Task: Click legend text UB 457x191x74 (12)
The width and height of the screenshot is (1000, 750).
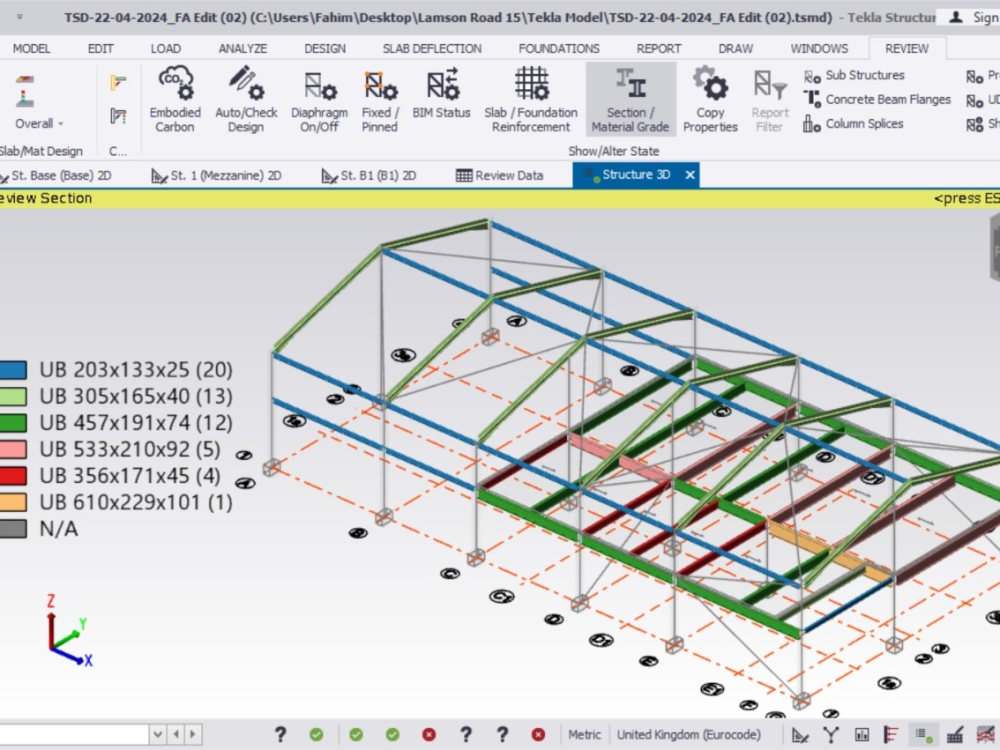Action: coord(136,423)
